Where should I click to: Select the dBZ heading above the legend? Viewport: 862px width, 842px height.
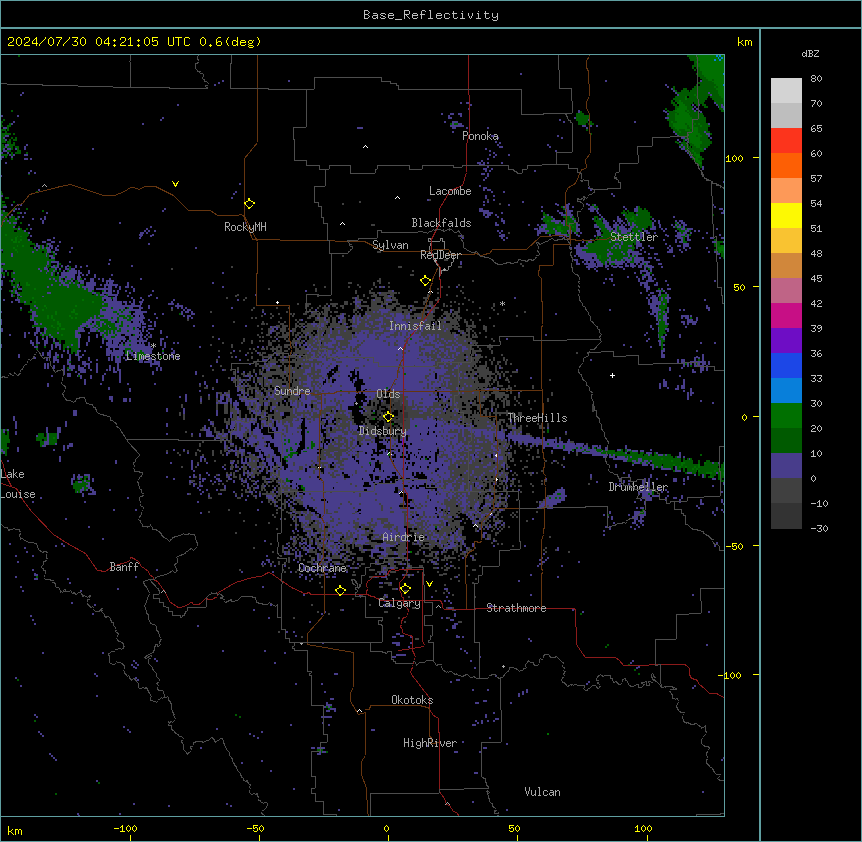810,53
